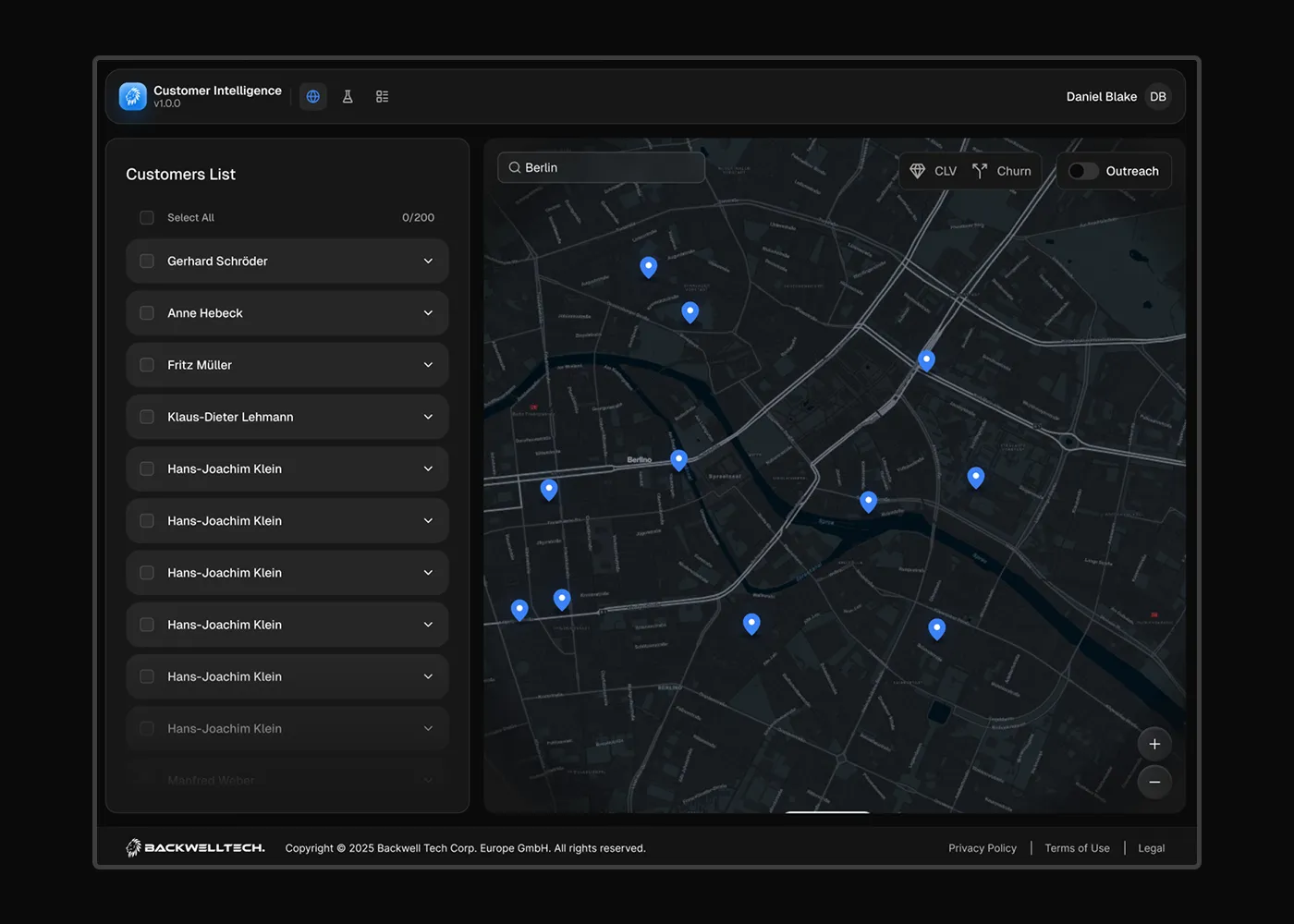Viewport: 1294px width, 924px height.
Task: Click the diamond icon next to CLV
Action: click(x=917, y=170)
